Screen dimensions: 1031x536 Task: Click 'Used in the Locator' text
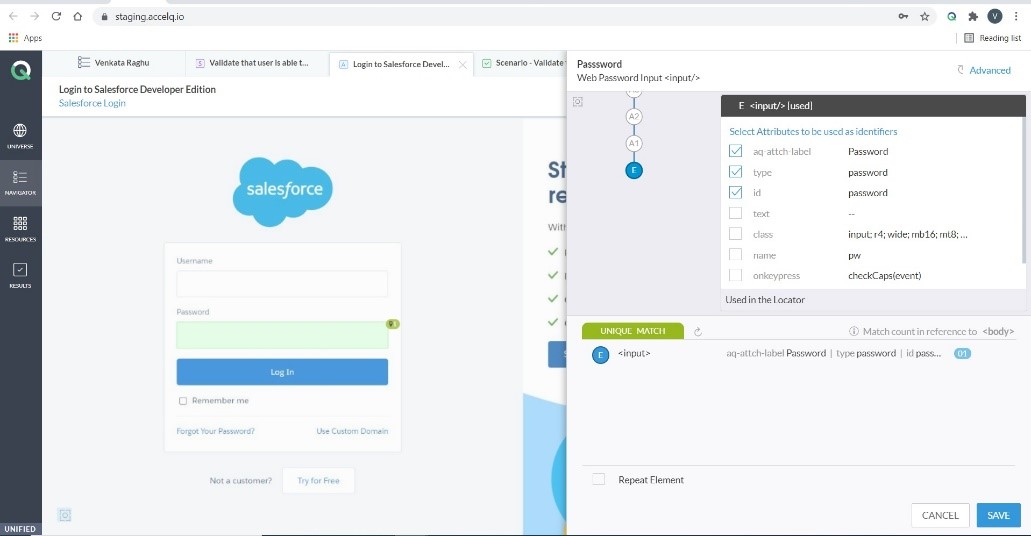click(765, 299)
